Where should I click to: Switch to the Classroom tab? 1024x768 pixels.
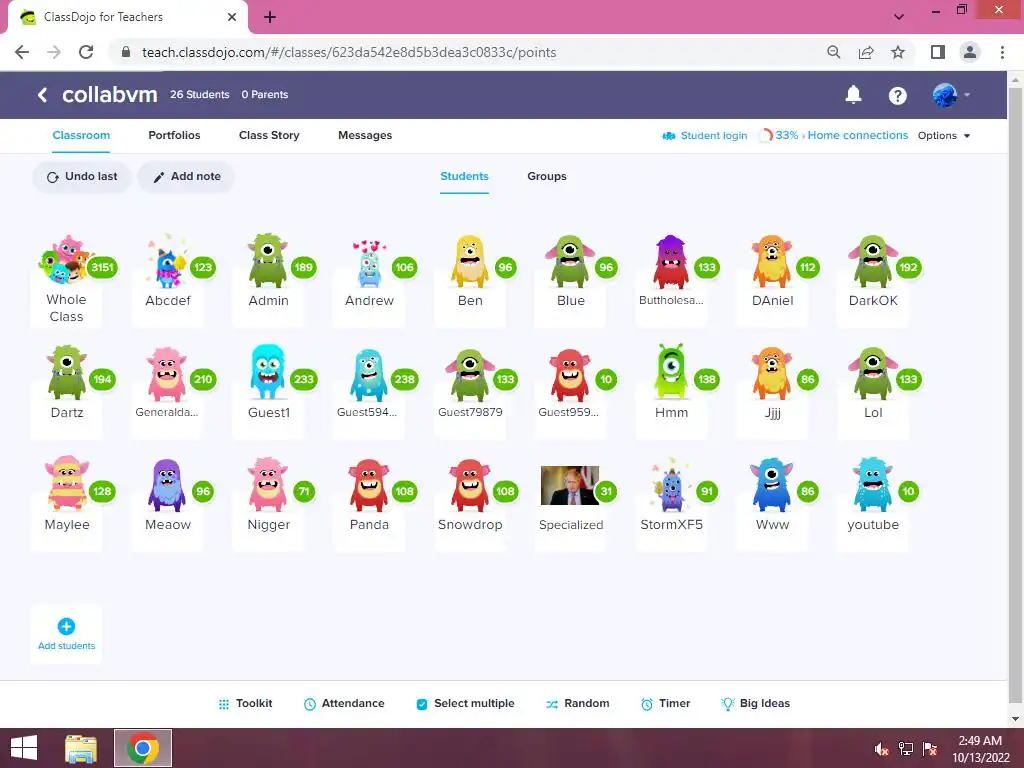(x=81, y=135)
